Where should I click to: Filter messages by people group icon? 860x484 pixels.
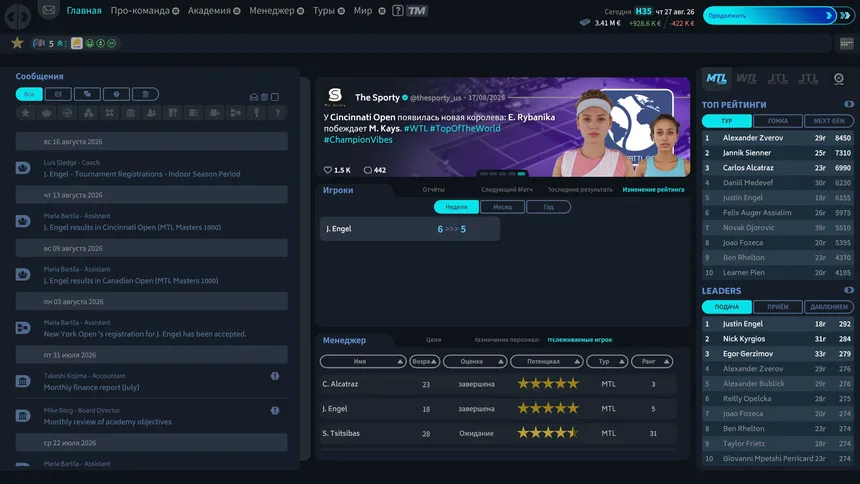[x=151, y=112]
